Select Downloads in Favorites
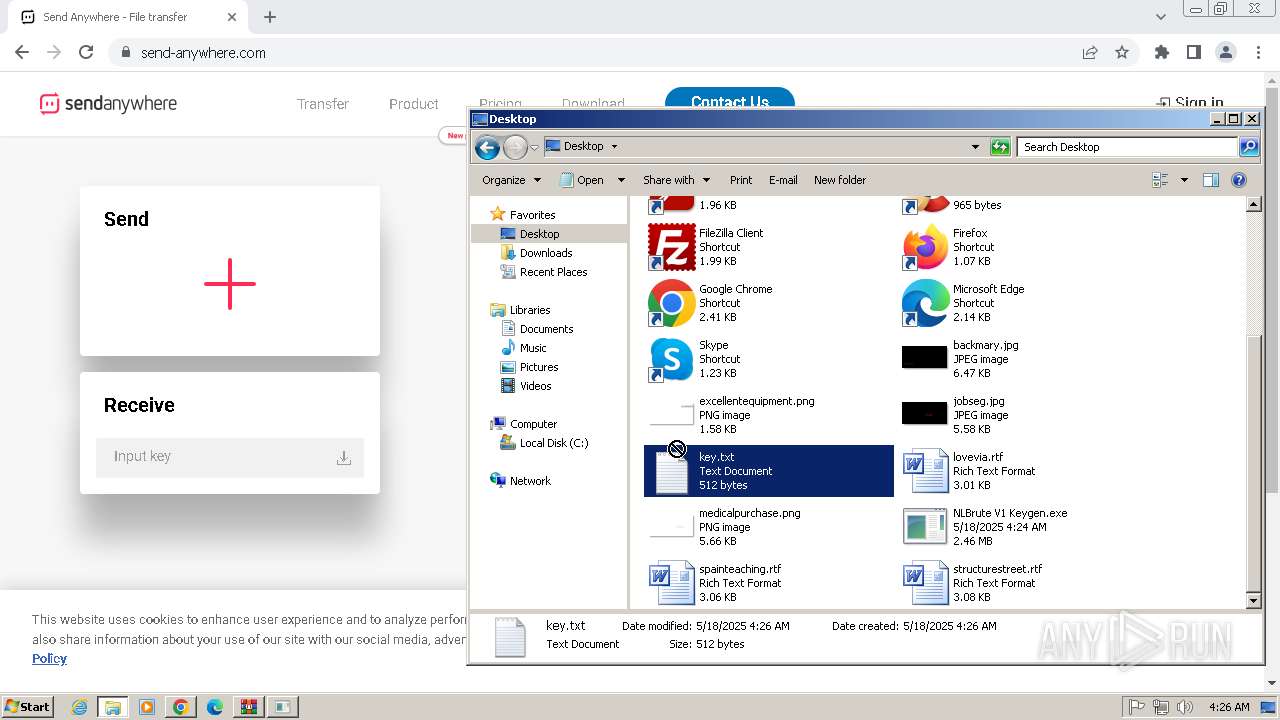The height and width of the screenshot is (720, 1280). 546,253
